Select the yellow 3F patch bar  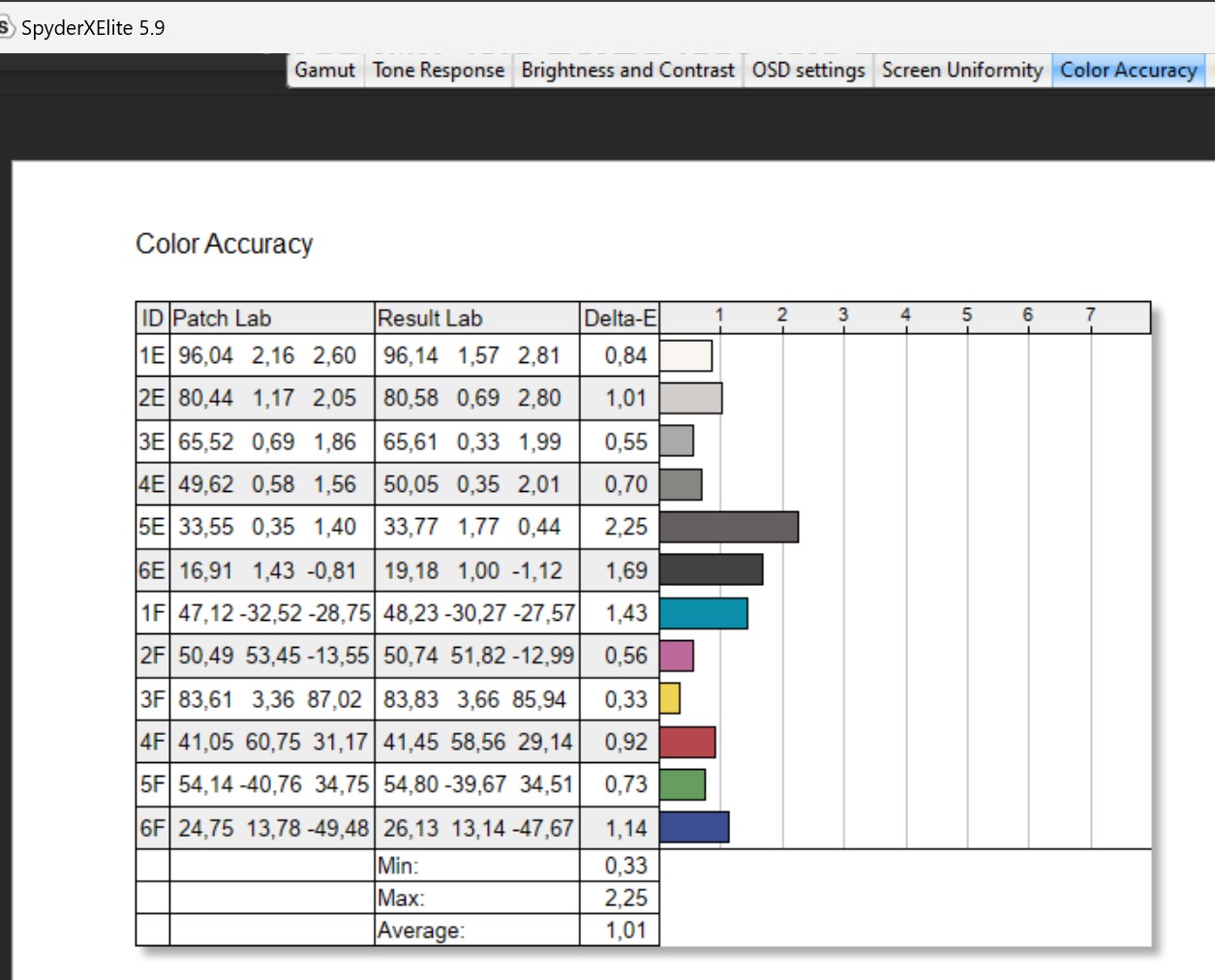670,698
